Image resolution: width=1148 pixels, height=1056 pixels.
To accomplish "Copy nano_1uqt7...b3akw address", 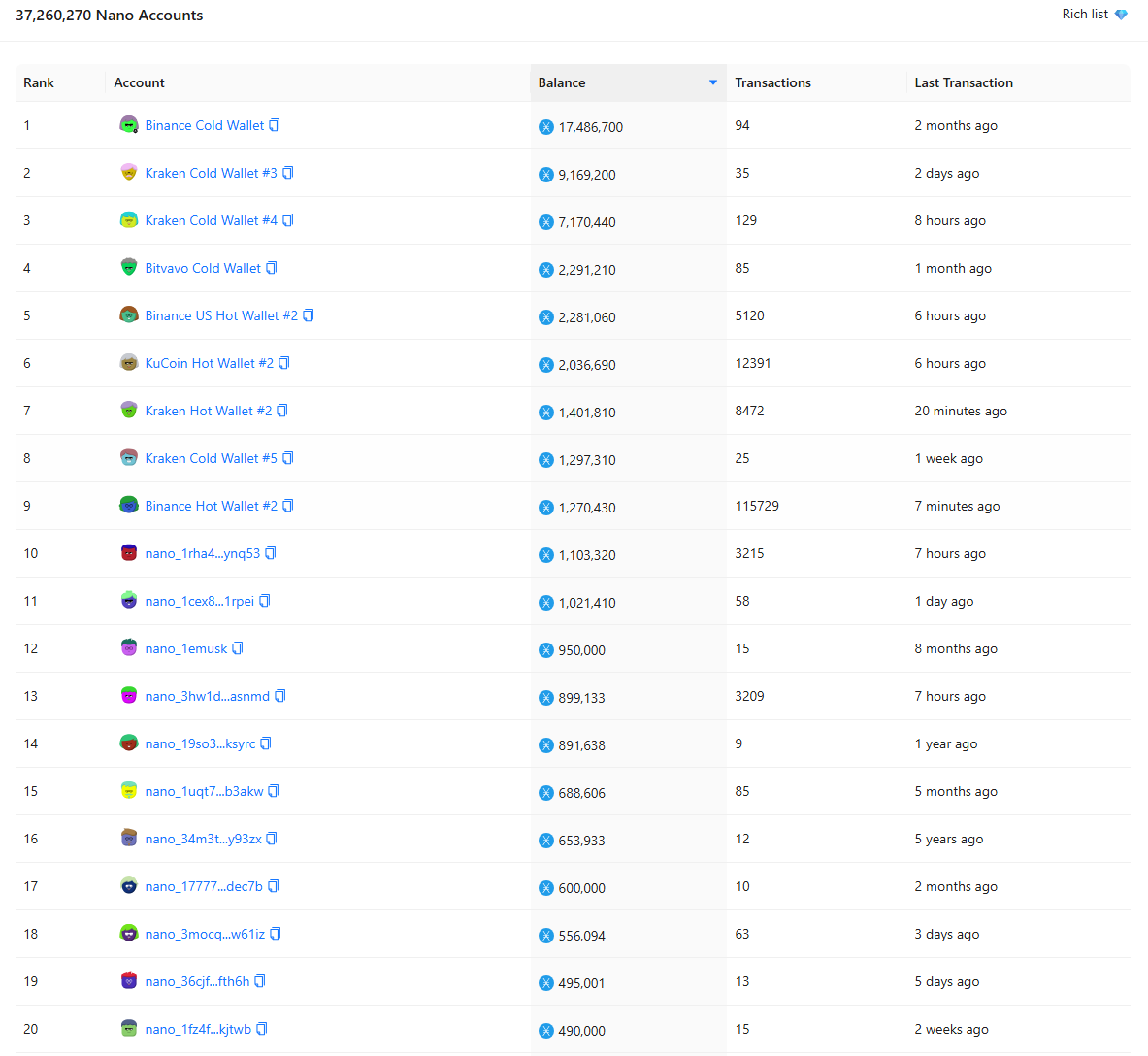I will click(273, 792).
